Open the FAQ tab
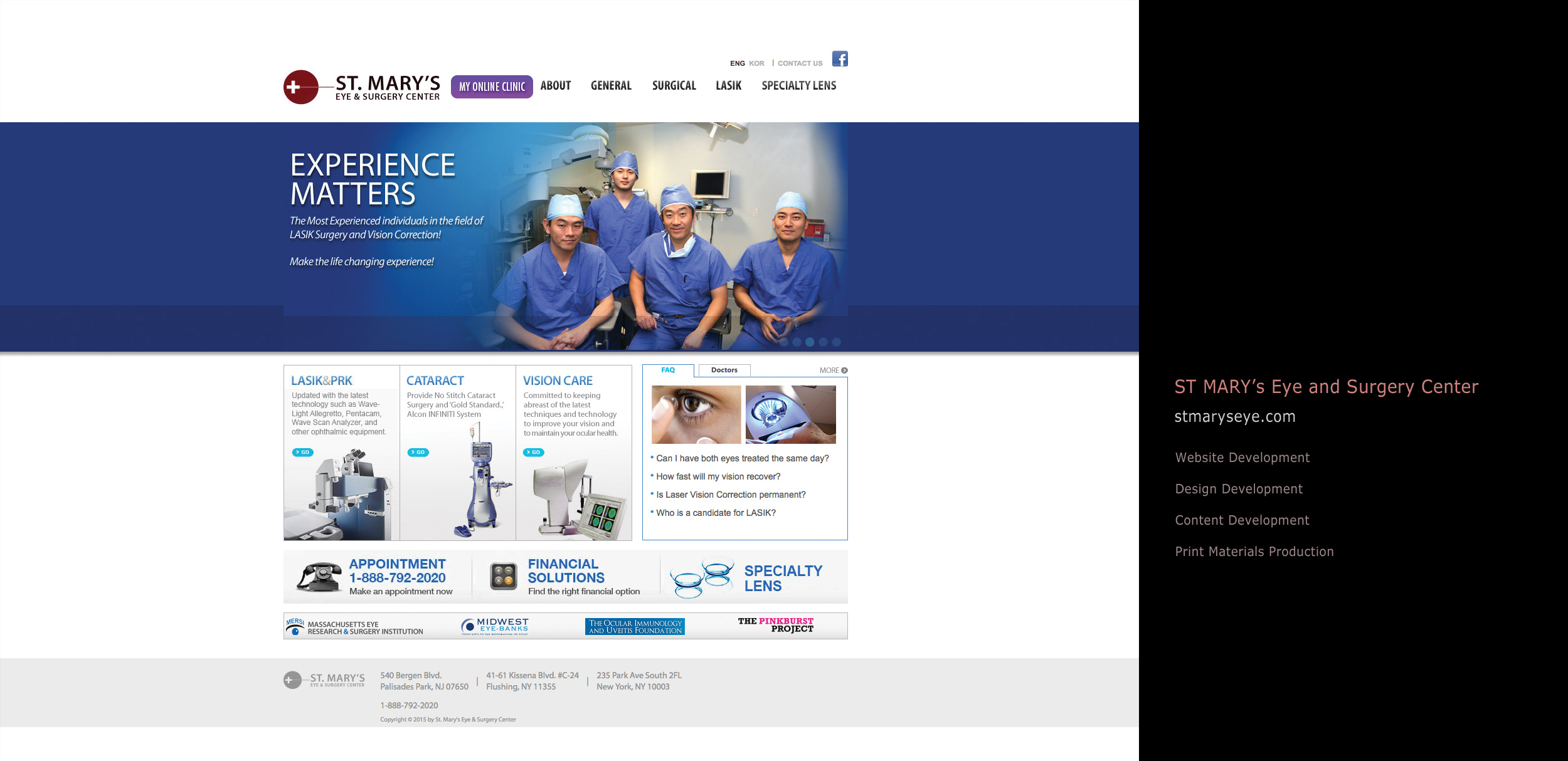Screen dimensions: 1568x761 point(668,370)
